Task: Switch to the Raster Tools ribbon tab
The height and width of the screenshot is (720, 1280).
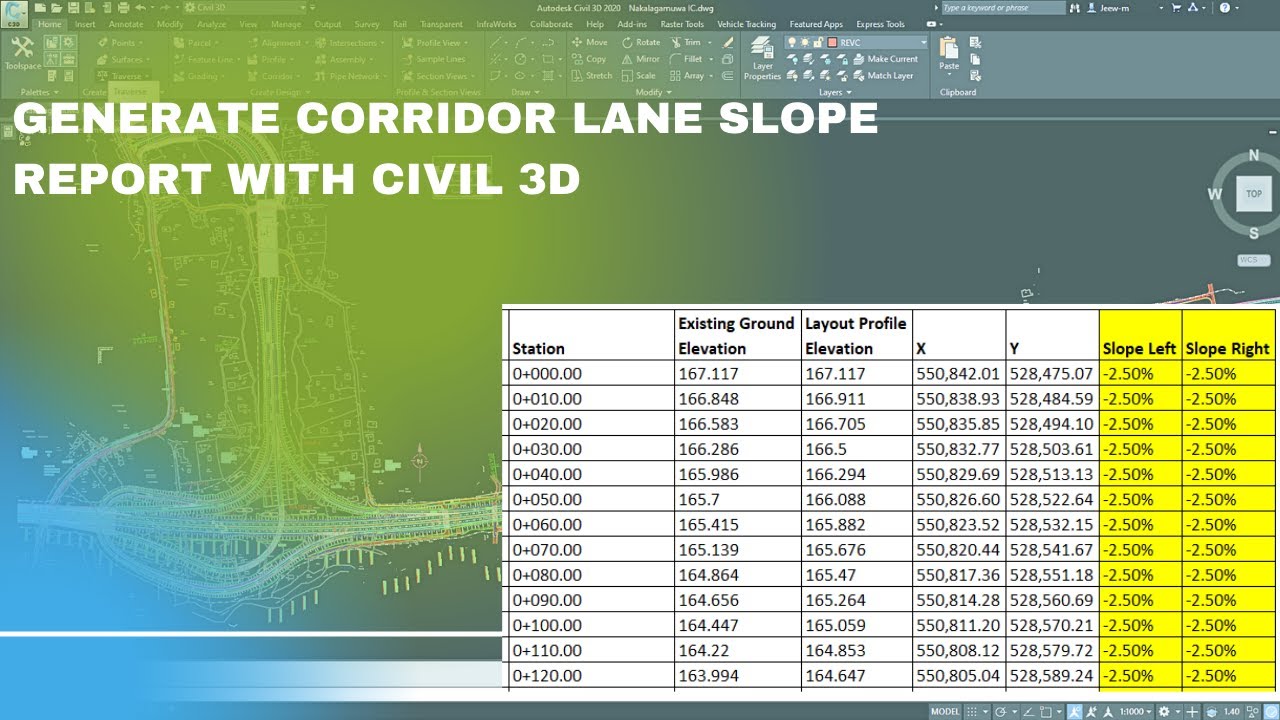Action: coord(682,24)
